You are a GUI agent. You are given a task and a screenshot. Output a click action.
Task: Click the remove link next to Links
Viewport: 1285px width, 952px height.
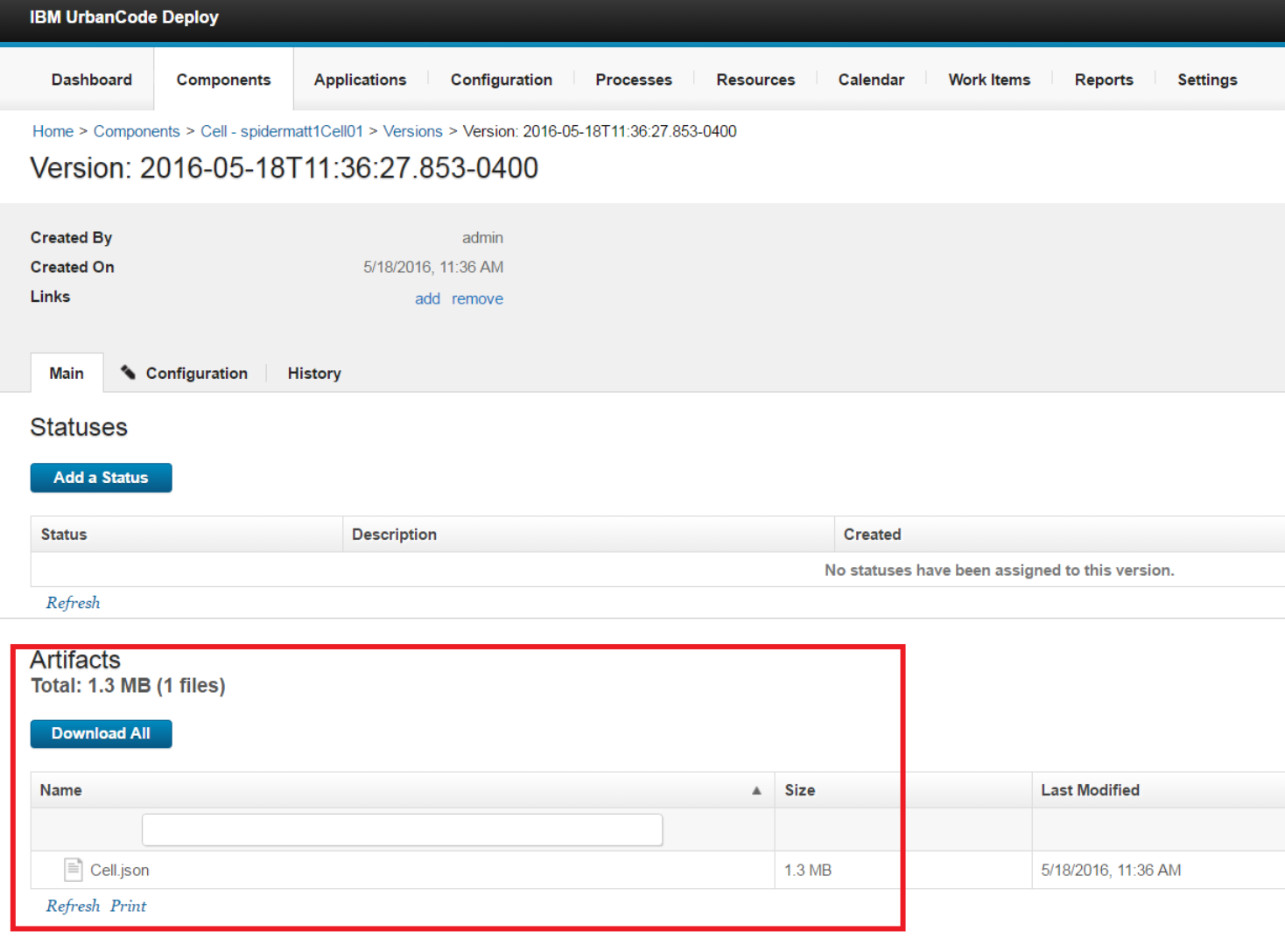tap(477, 298)
